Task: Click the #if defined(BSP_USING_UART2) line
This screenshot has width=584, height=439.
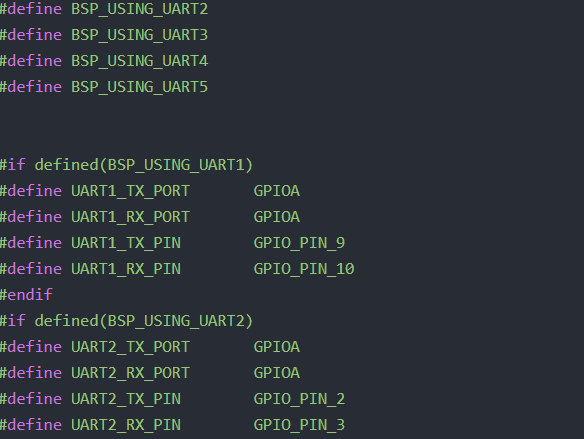Action: click(x=126, y=321)
